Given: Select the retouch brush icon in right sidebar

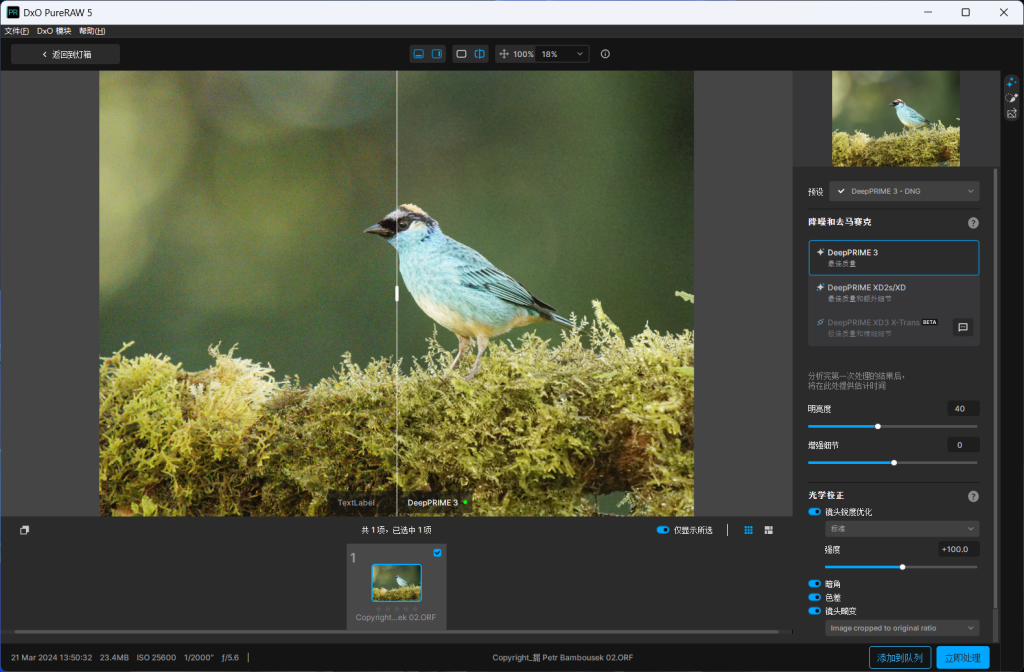Looking at the screenshot, I should (x=1011, y=97).
